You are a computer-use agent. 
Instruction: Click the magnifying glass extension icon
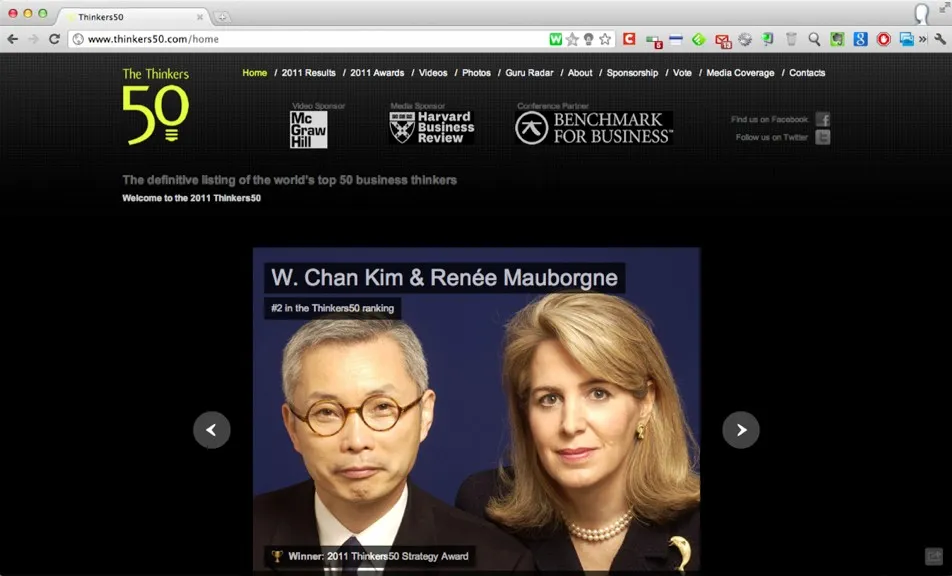[814, 39]
